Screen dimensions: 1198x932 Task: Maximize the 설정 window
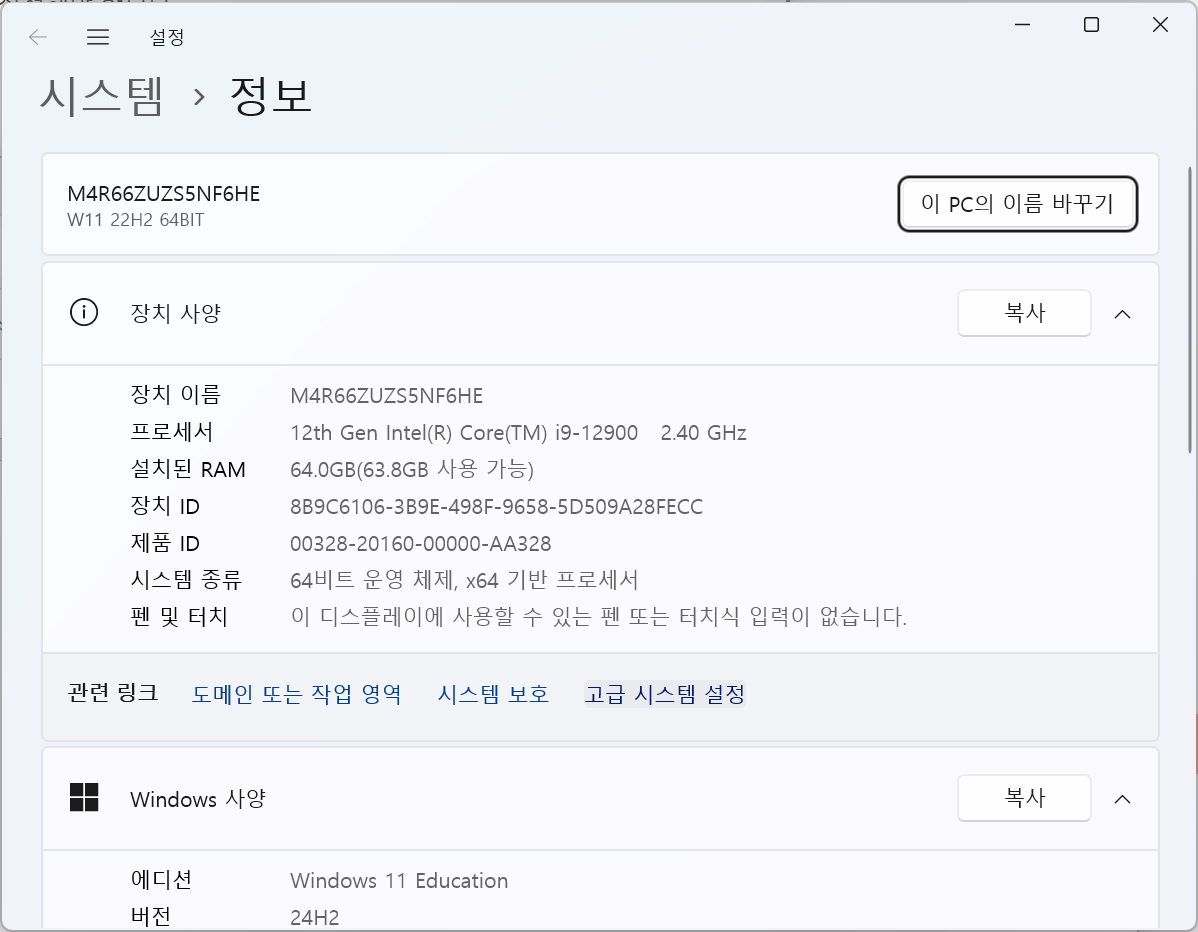point(1091,24)
